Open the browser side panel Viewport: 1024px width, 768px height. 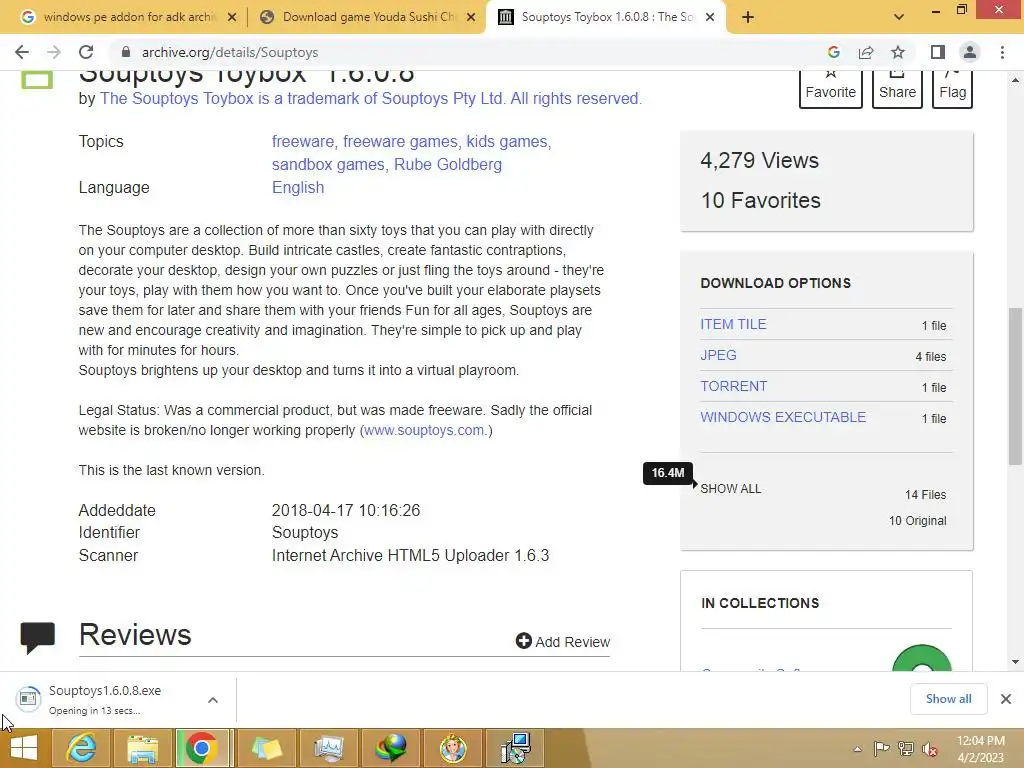click(x=938, y=52)
